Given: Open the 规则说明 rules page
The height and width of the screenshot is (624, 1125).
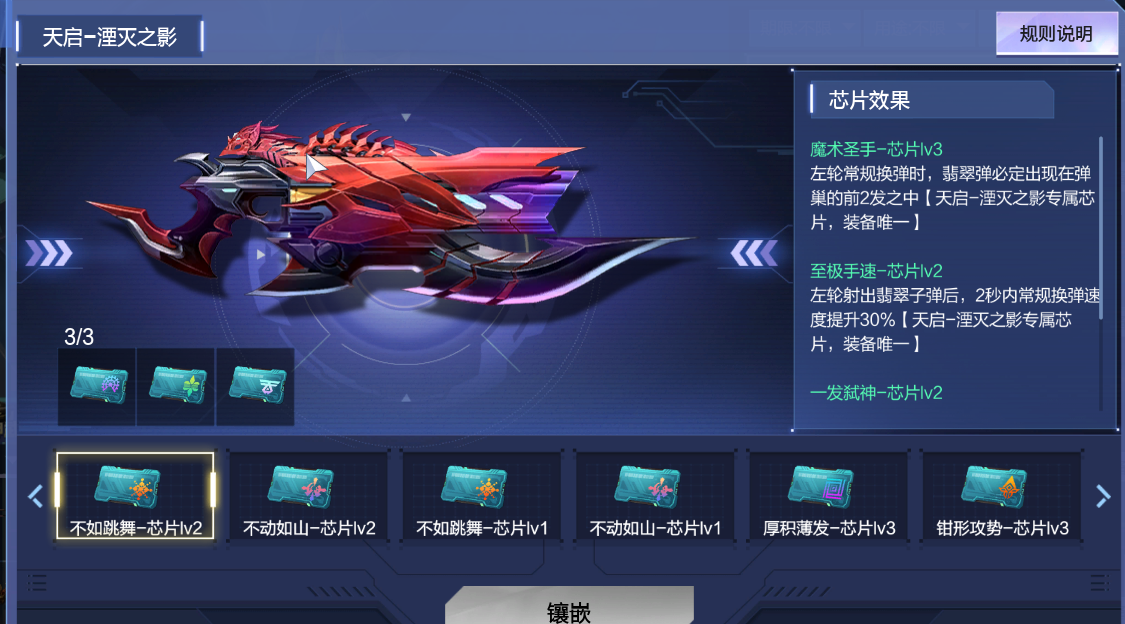Looking at the screenshot, I should coord(1056,34).
